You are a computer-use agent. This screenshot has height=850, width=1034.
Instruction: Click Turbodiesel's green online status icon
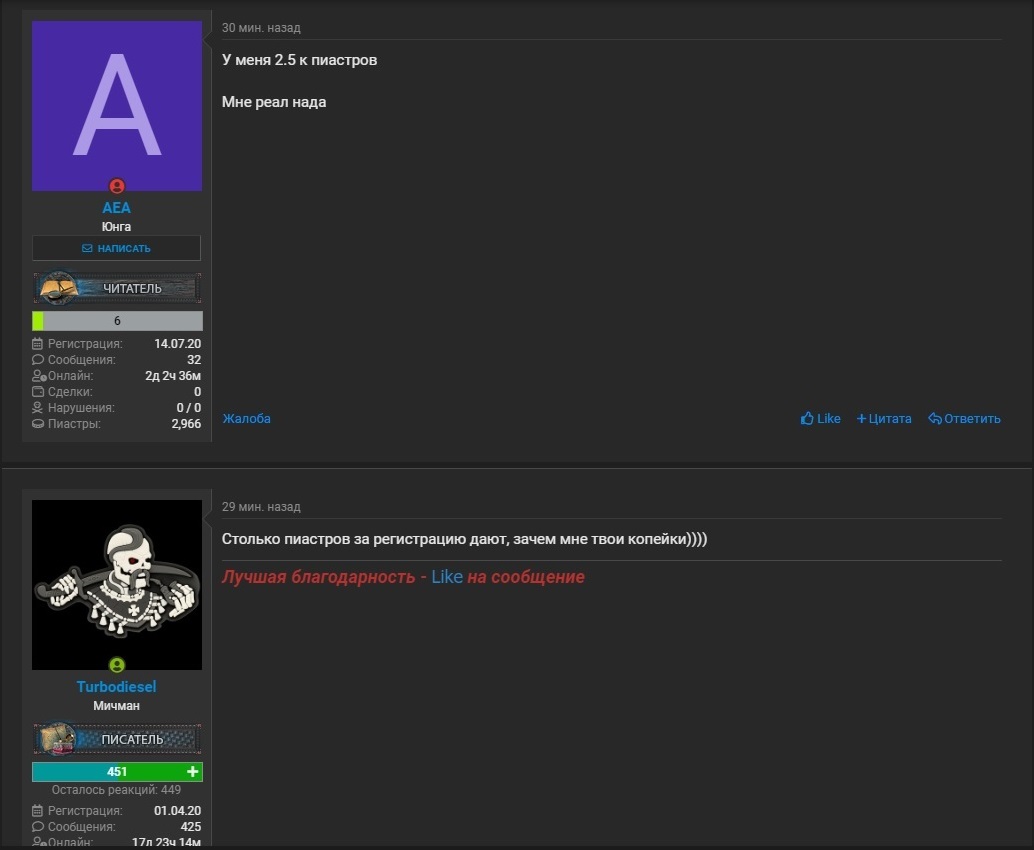point(117,665)
